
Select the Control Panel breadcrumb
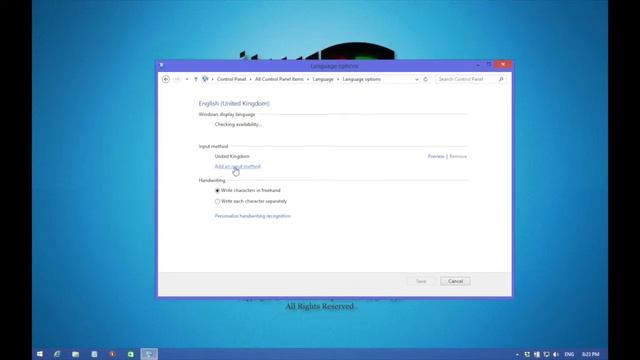coord(231,79)
